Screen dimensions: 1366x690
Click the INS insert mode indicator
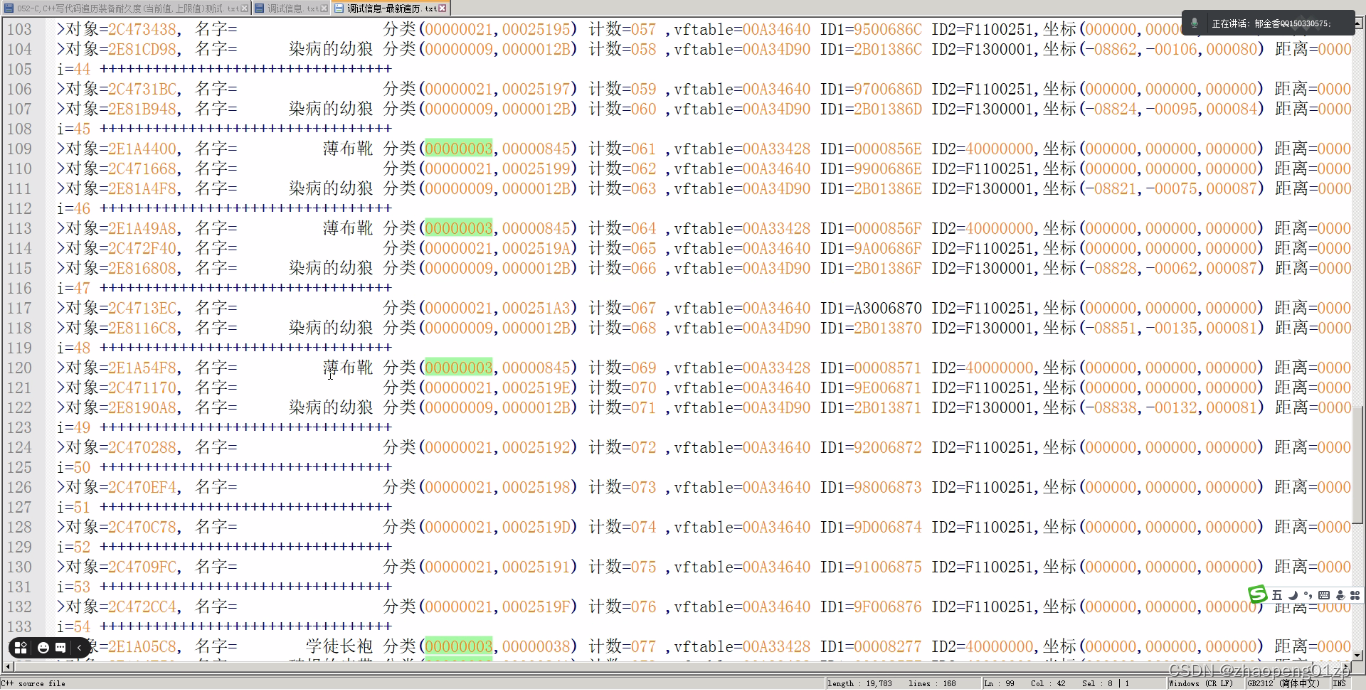[1338, 683]
